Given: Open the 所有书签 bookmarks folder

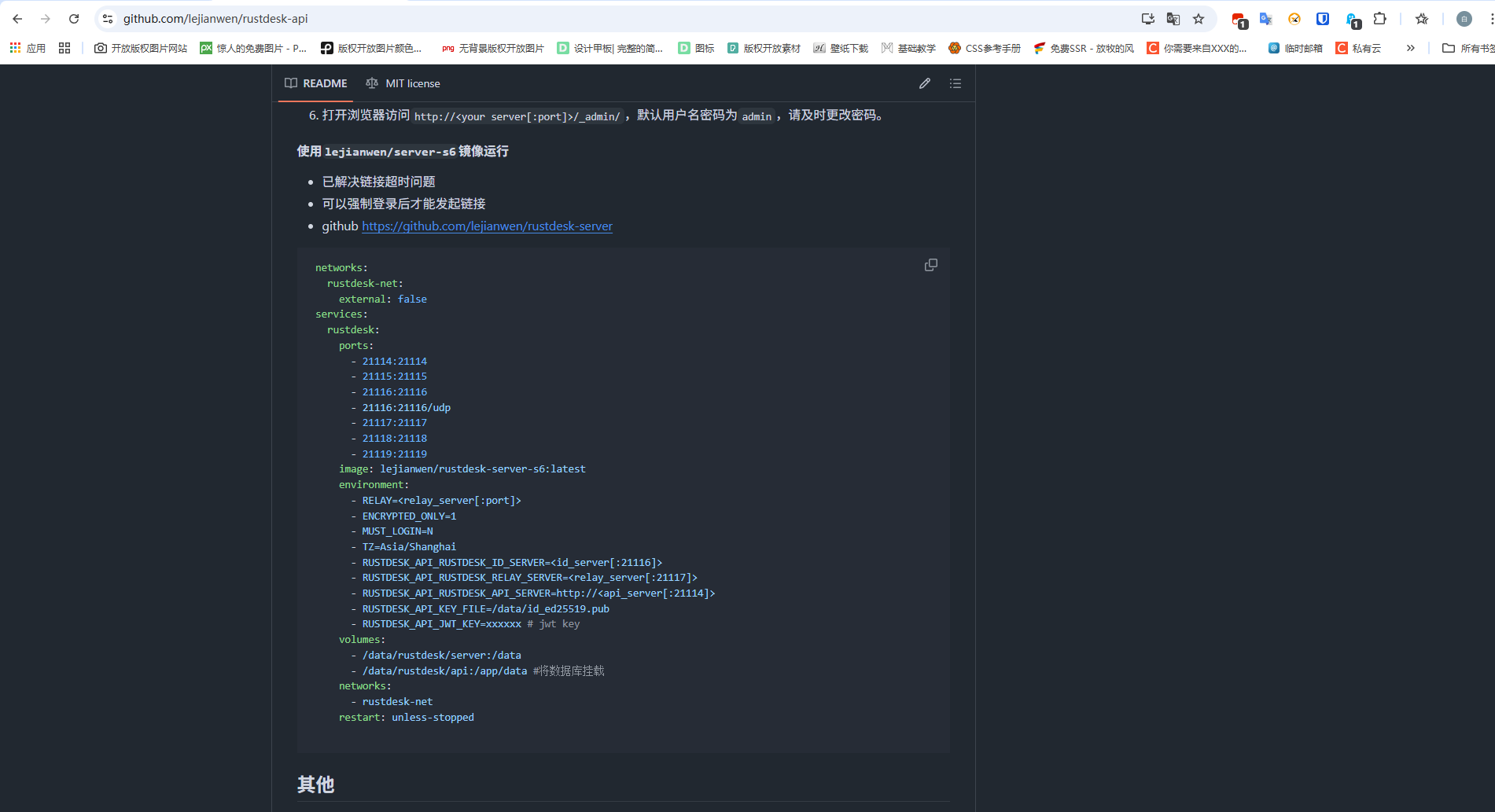Looking at the screenshot, I should pos(1467,48).
